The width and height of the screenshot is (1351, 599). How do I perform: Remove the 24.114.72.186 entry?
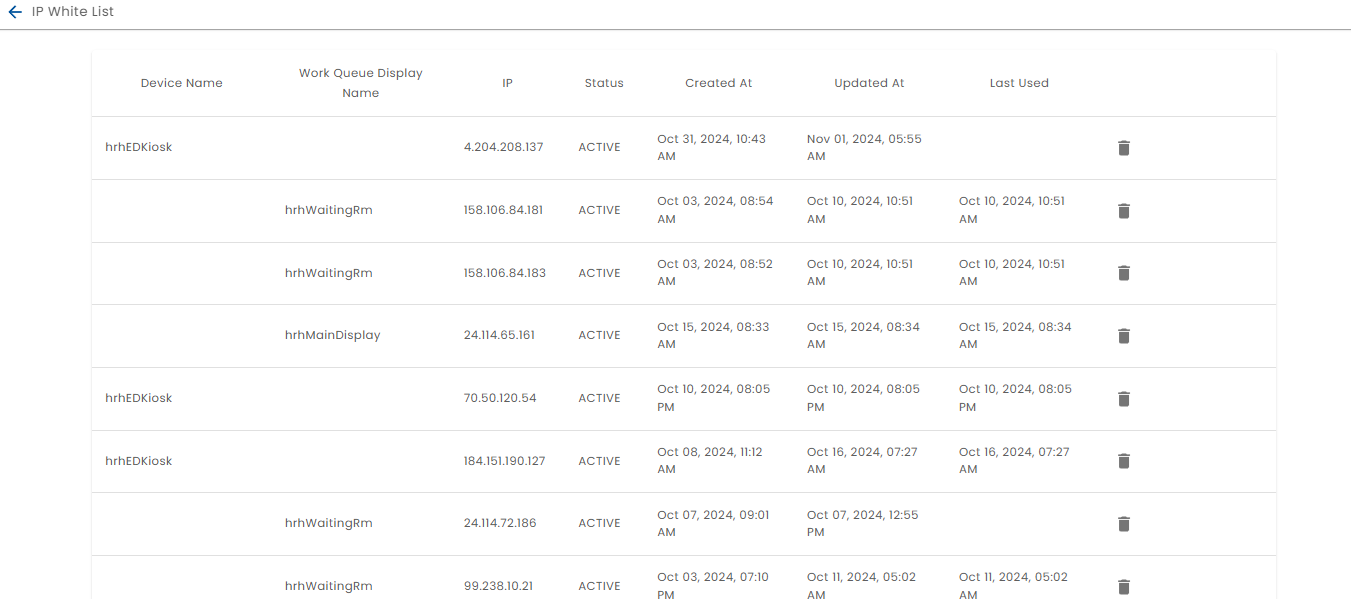[x=1123, y=524]
